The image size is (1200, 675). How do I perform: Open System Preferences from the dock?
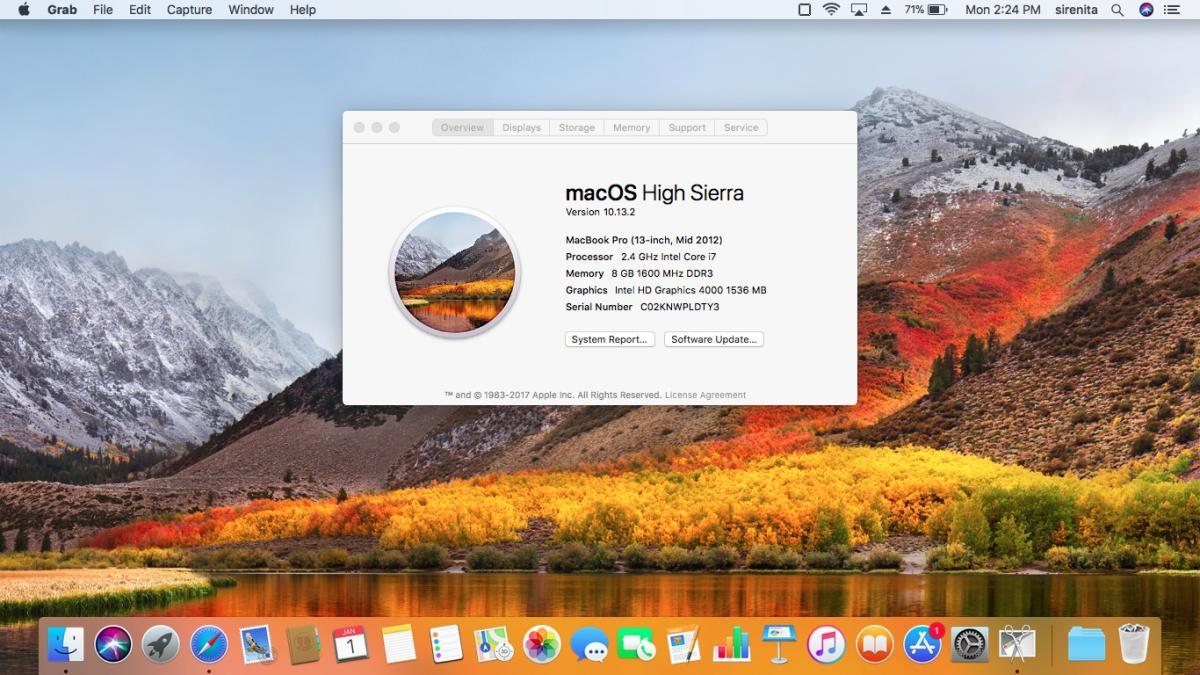click(x=969, y=645)
